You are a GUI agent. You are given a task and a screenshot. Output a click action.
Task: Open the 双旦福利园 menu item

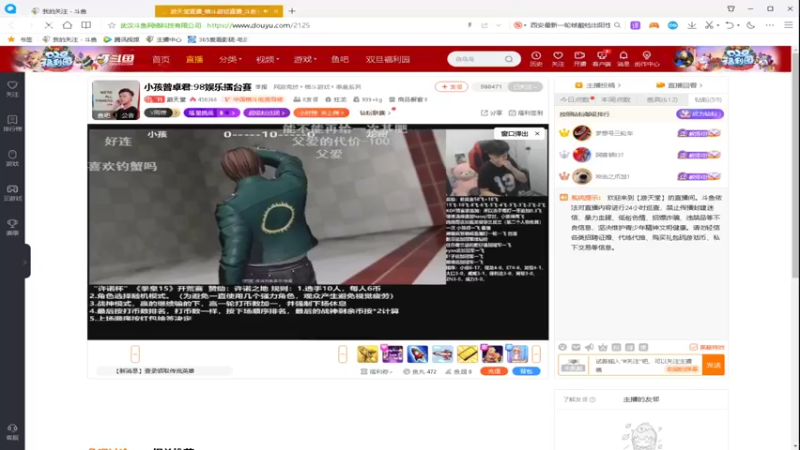coord(388,60)
